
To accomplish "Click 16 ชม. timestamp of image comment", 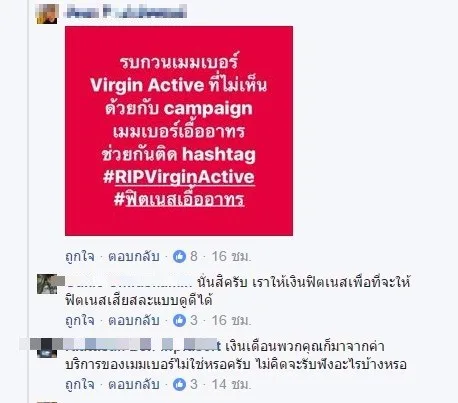I will coord(231,256).
